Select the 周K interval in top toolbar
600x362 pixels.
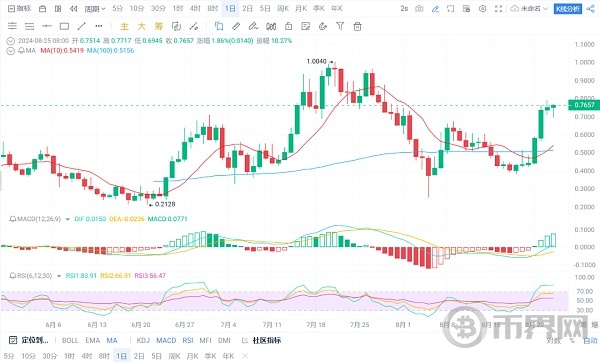(283, 8)
